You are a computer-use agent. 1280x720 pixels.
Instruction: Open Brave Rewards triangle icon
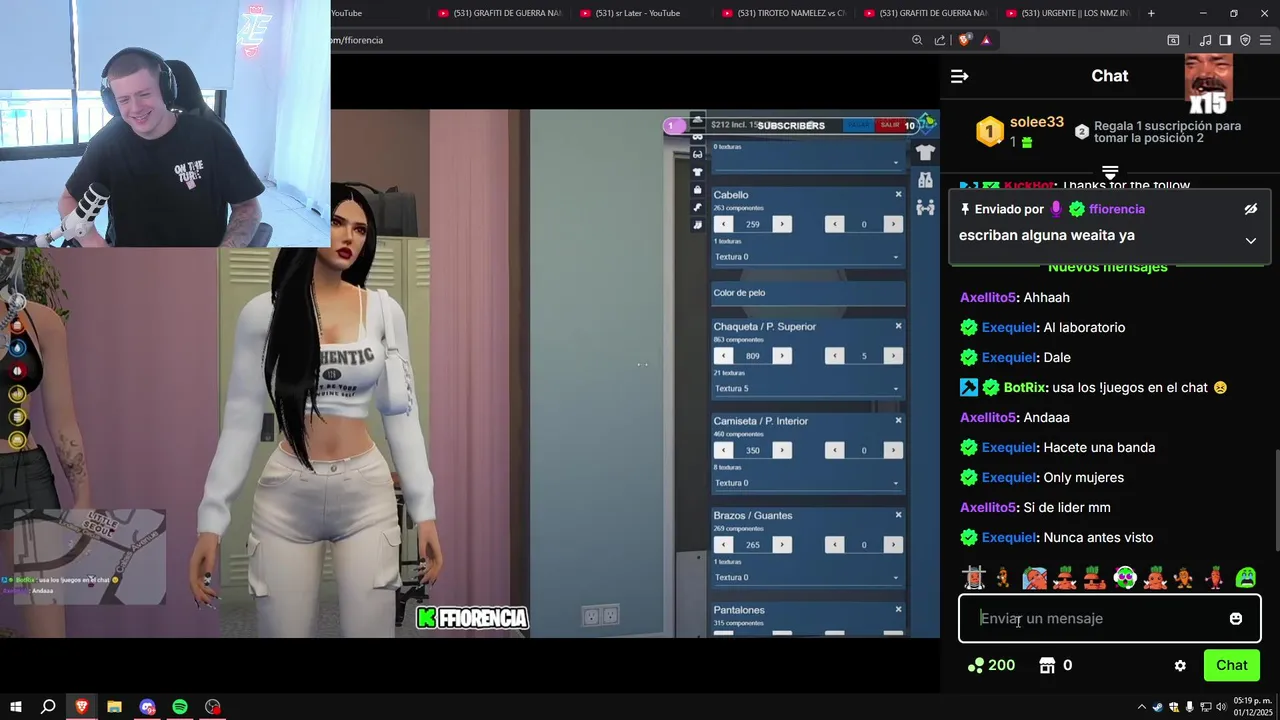[x=986, y=40]
